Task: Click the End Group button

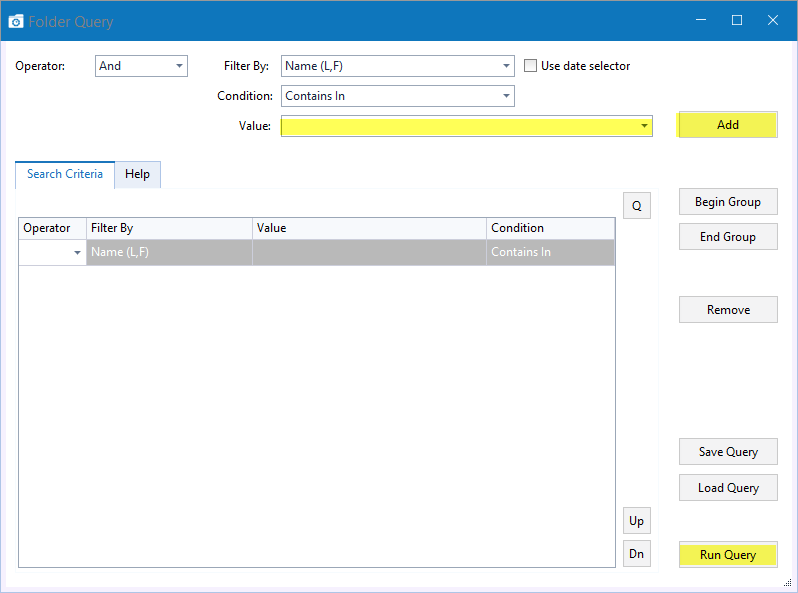Action: tap(728, 237)
